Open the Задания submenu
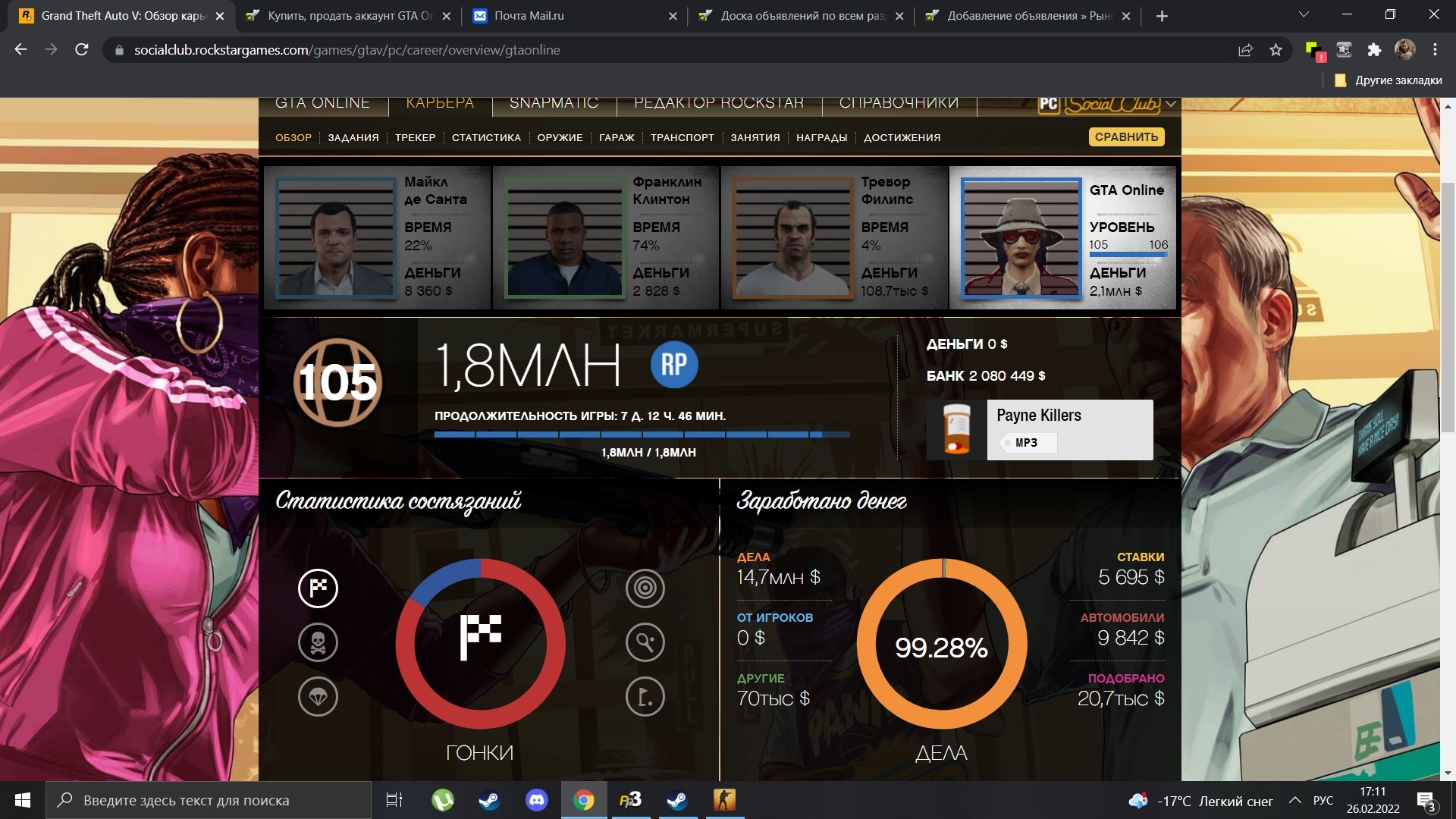 [x=353, y=137]
